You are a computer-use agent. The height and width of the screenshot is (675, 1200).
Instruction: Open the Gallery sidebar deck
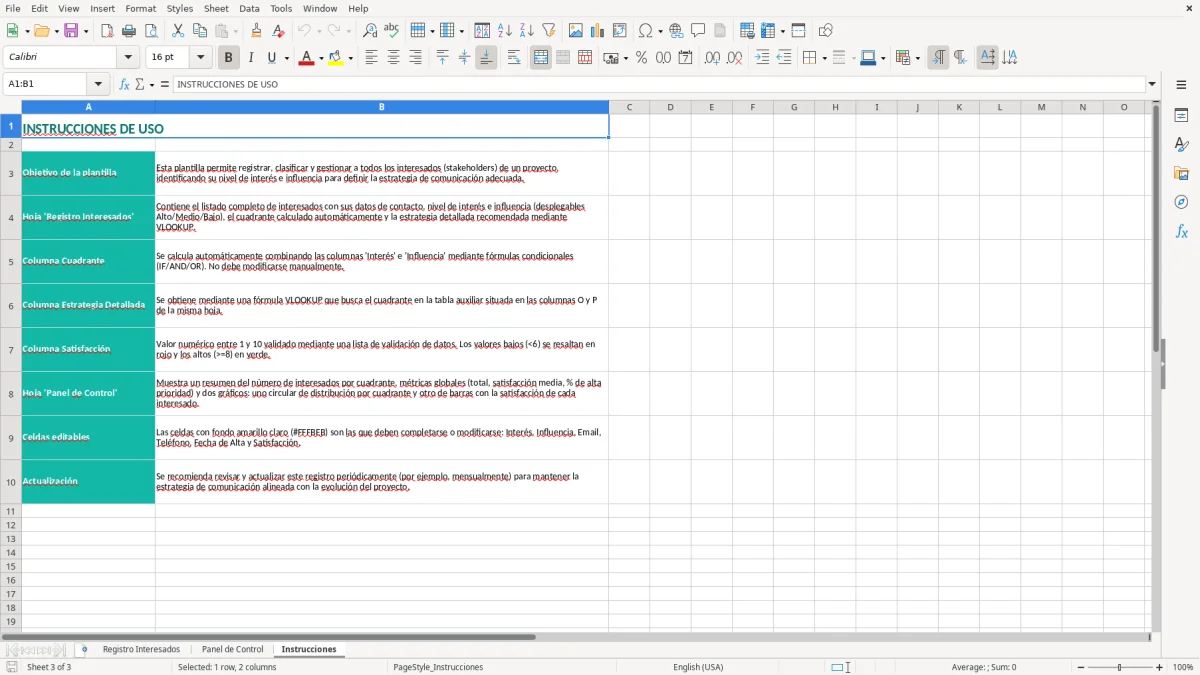[x=1181, y=173]
